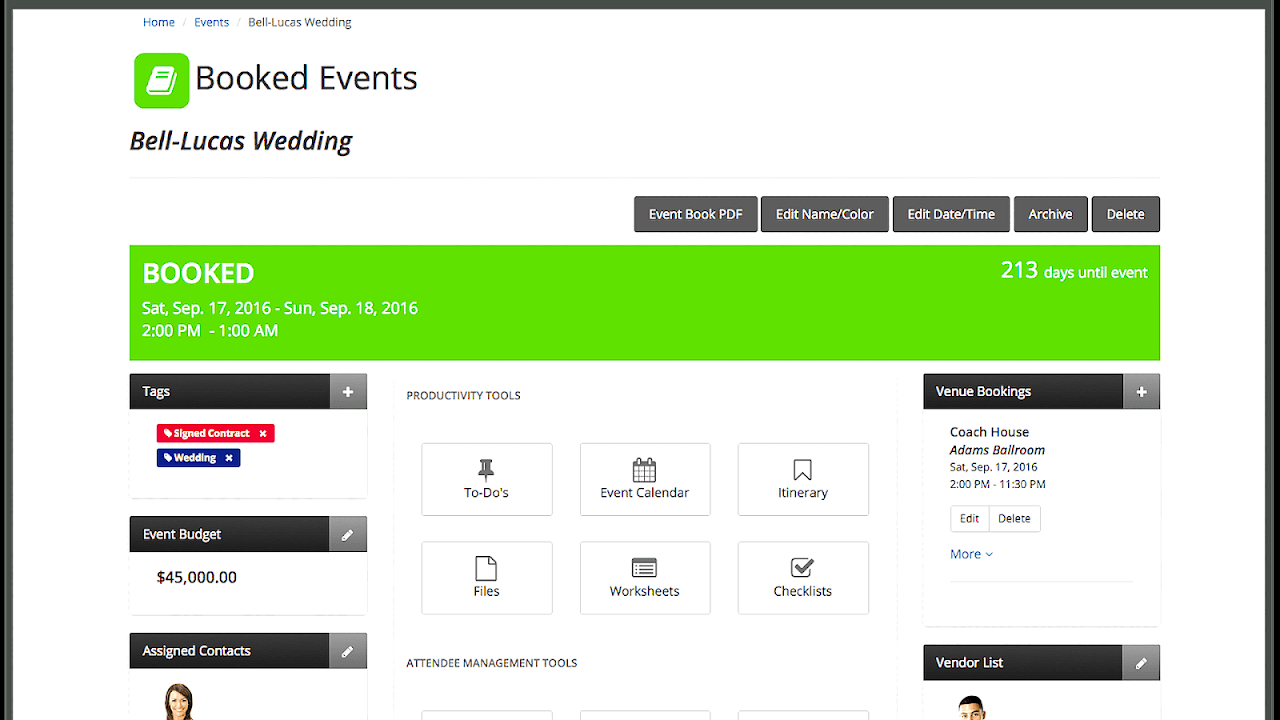Add a venue booking with plus icon
The image size is (1280, 720).
[x=1141, y=392]
